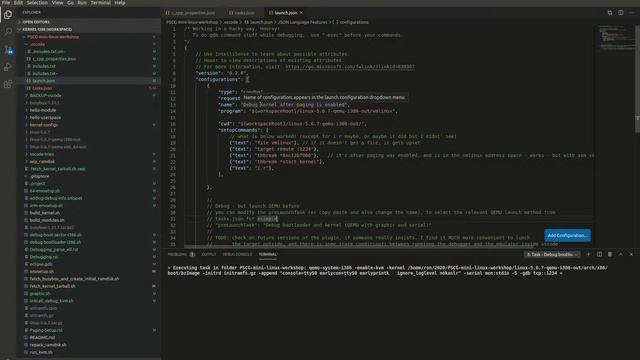
Task: Open the editor more actions menu
Action: 631,13
